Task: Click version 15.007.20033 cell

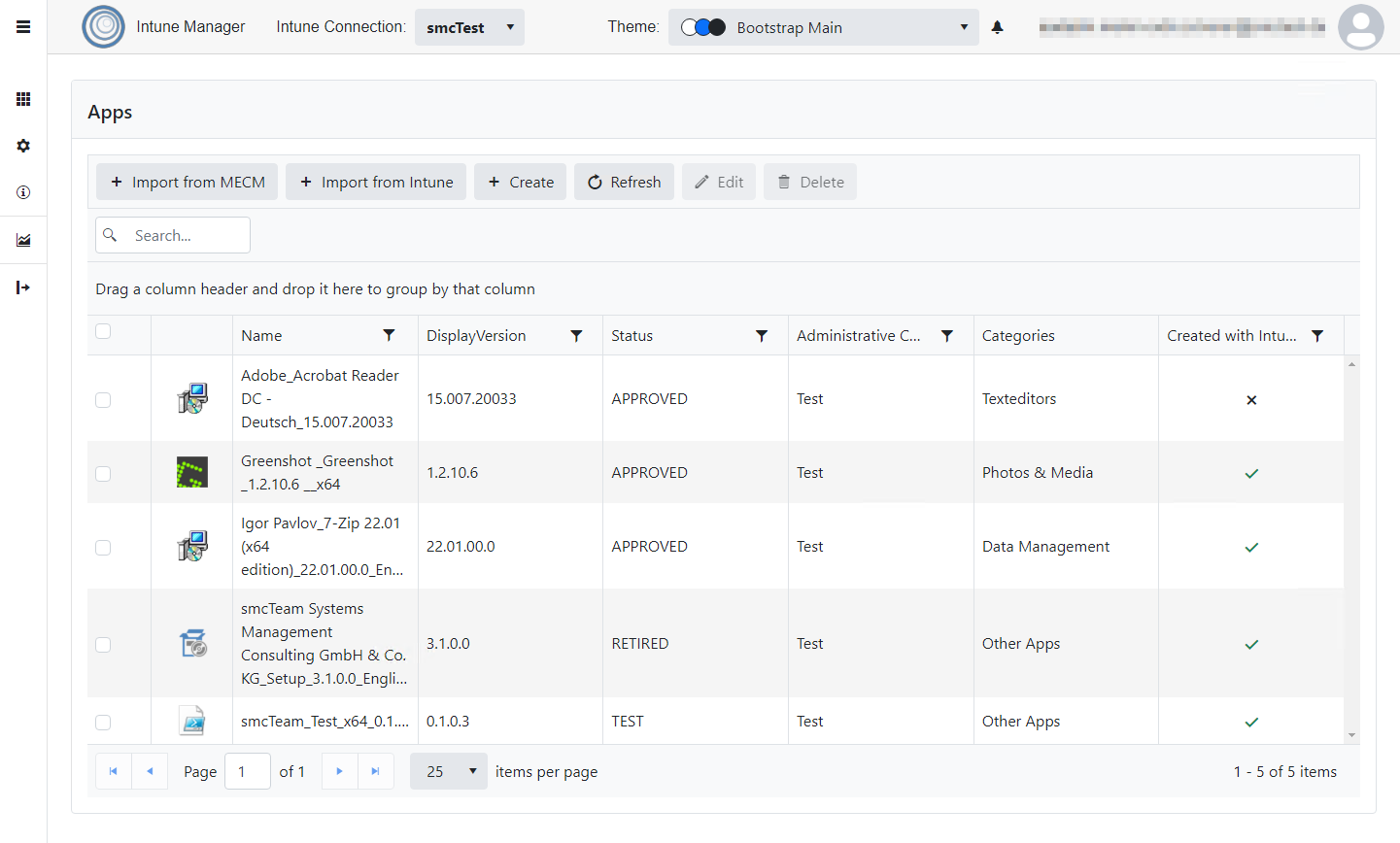Action: point(510,398)
